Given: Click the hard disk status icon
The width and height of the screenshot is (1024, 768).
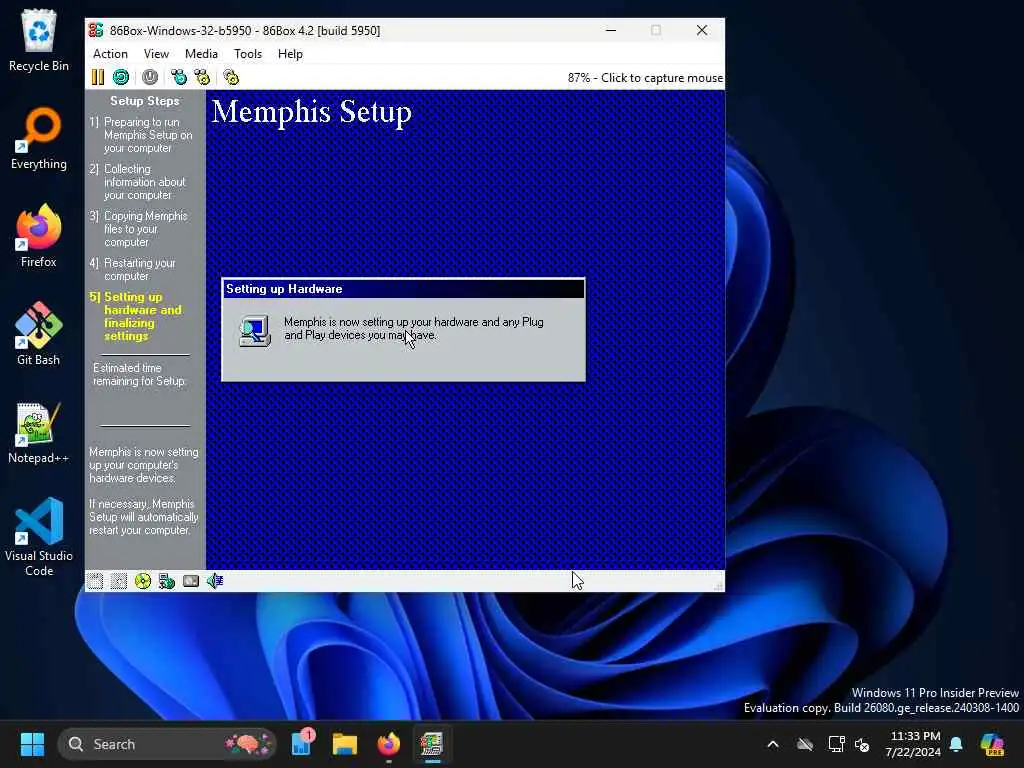Looking at the screenshot, I should [191, 581].
